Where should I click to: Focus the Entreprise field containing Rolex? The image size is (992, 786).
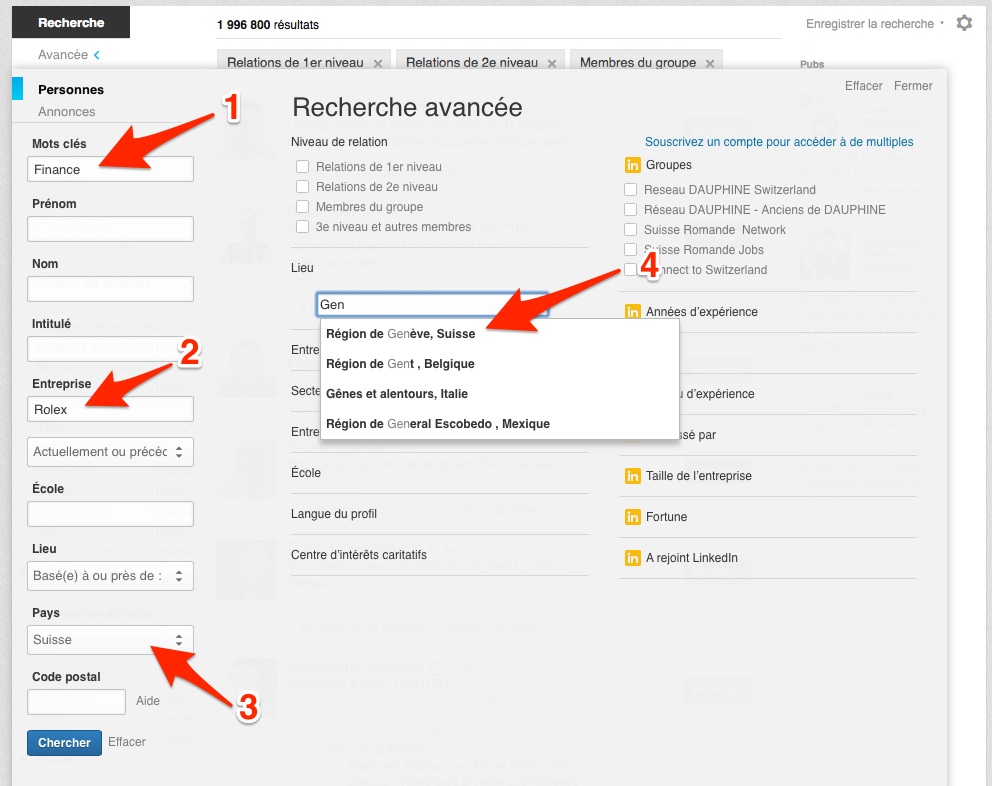[x=110, y=409]
